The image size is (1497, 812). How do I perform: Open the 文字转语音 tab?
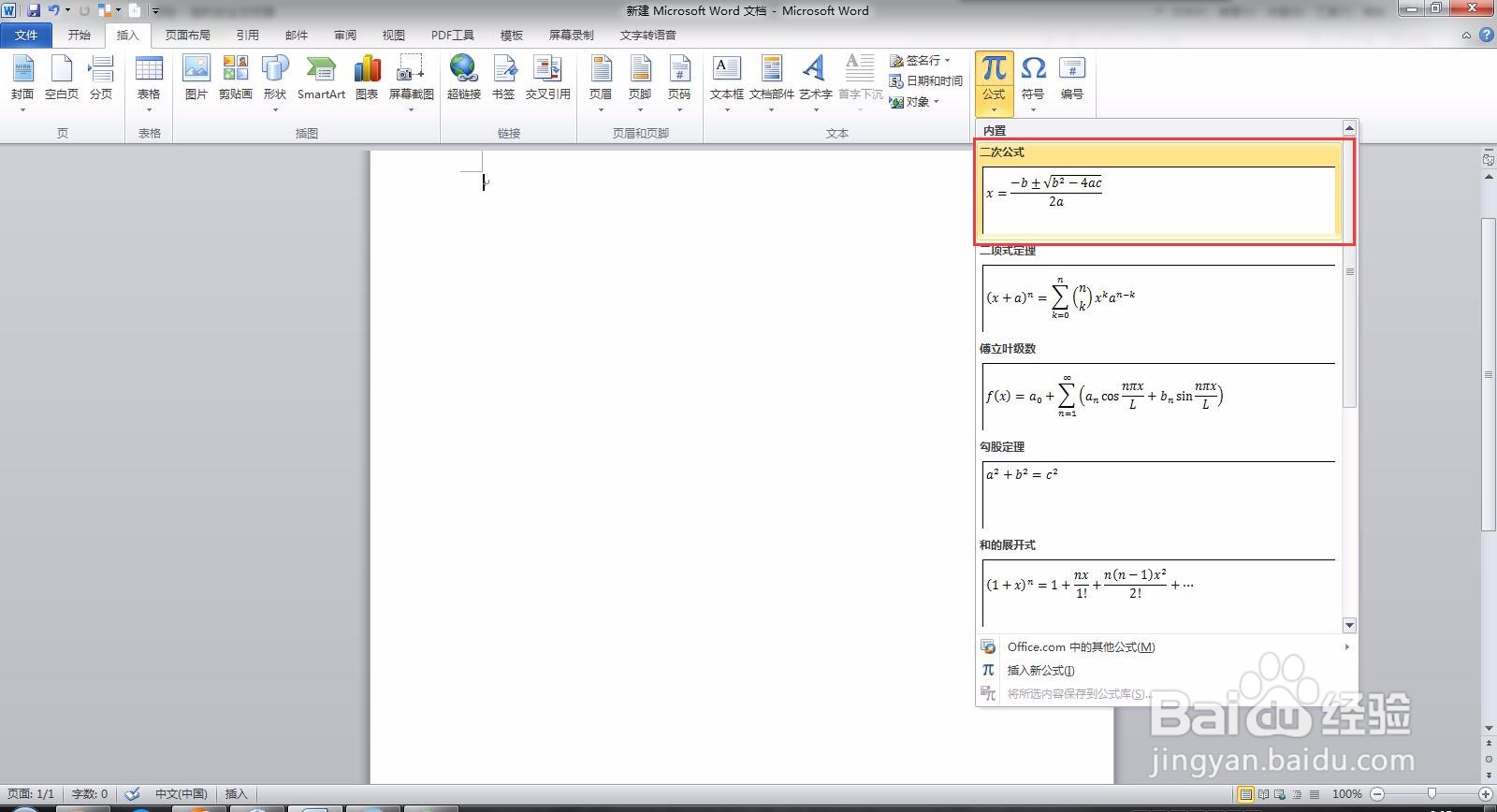[648, 35]
